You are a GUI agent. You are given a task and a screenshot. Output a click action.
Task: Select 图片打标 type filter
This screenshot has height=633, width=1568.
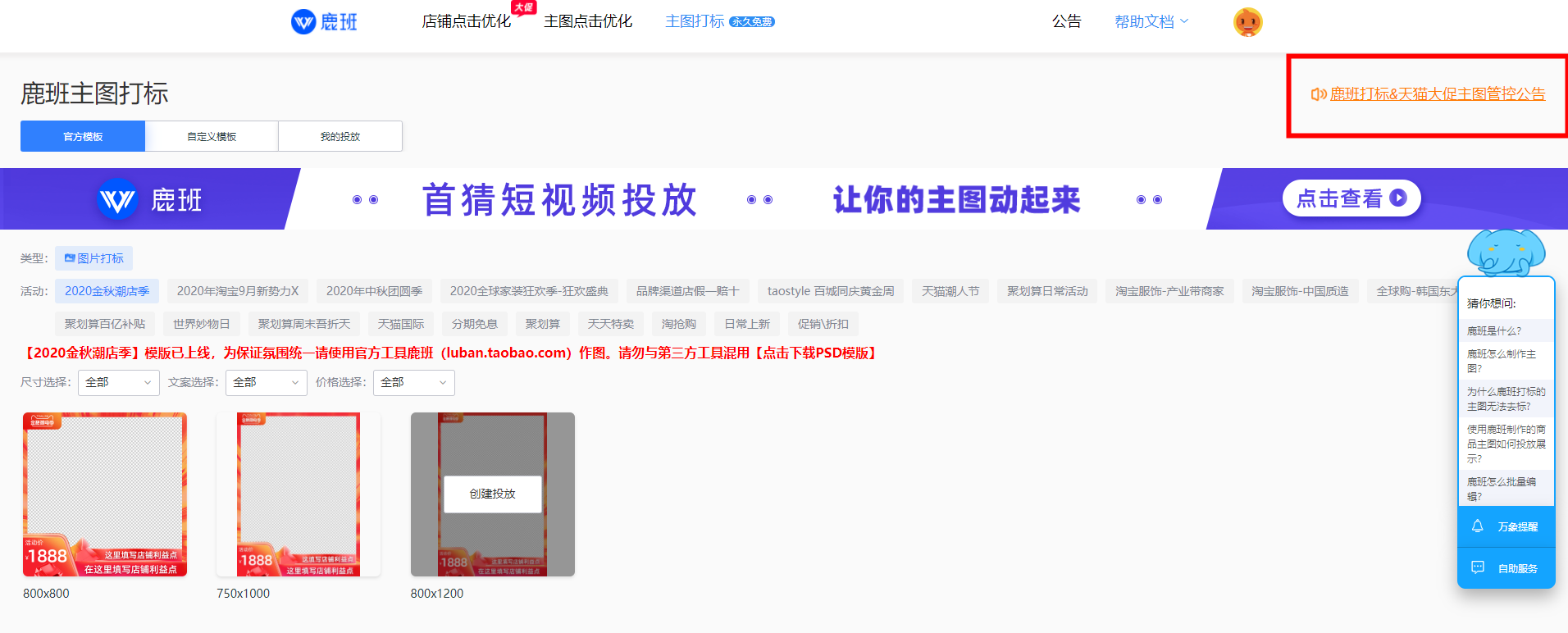pos(93,258)
